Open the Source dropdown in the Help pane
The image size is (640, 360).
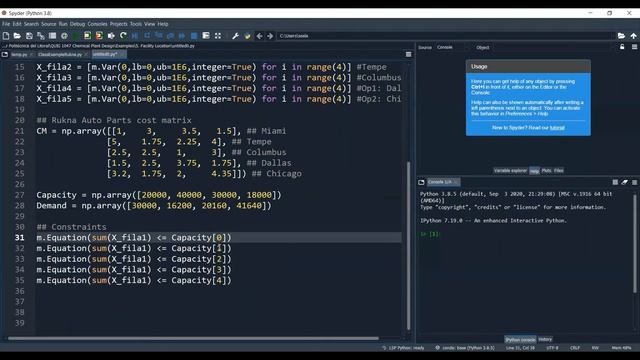point(451,47)
